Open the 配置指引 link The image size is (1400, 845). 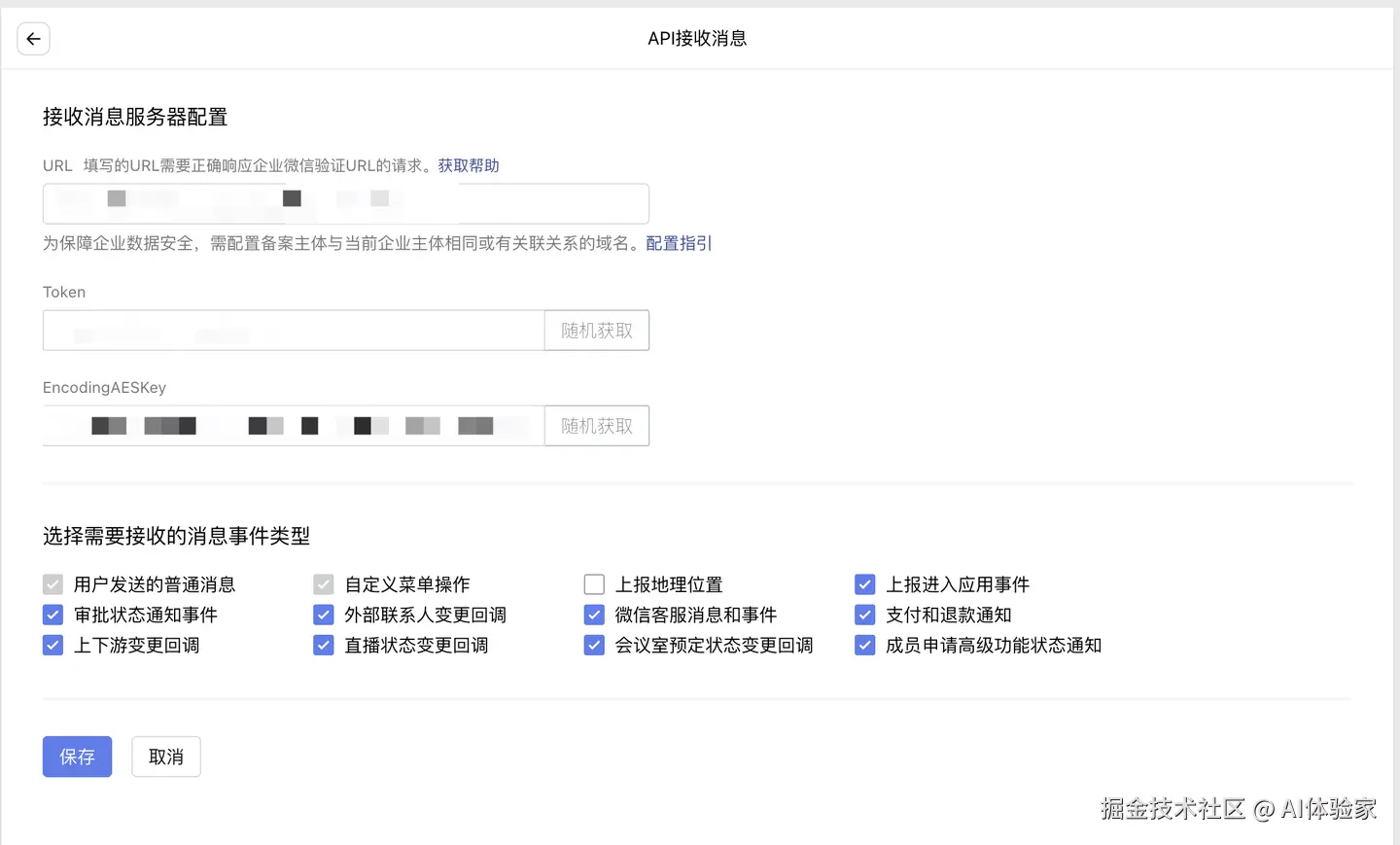[x=678, y=243]
